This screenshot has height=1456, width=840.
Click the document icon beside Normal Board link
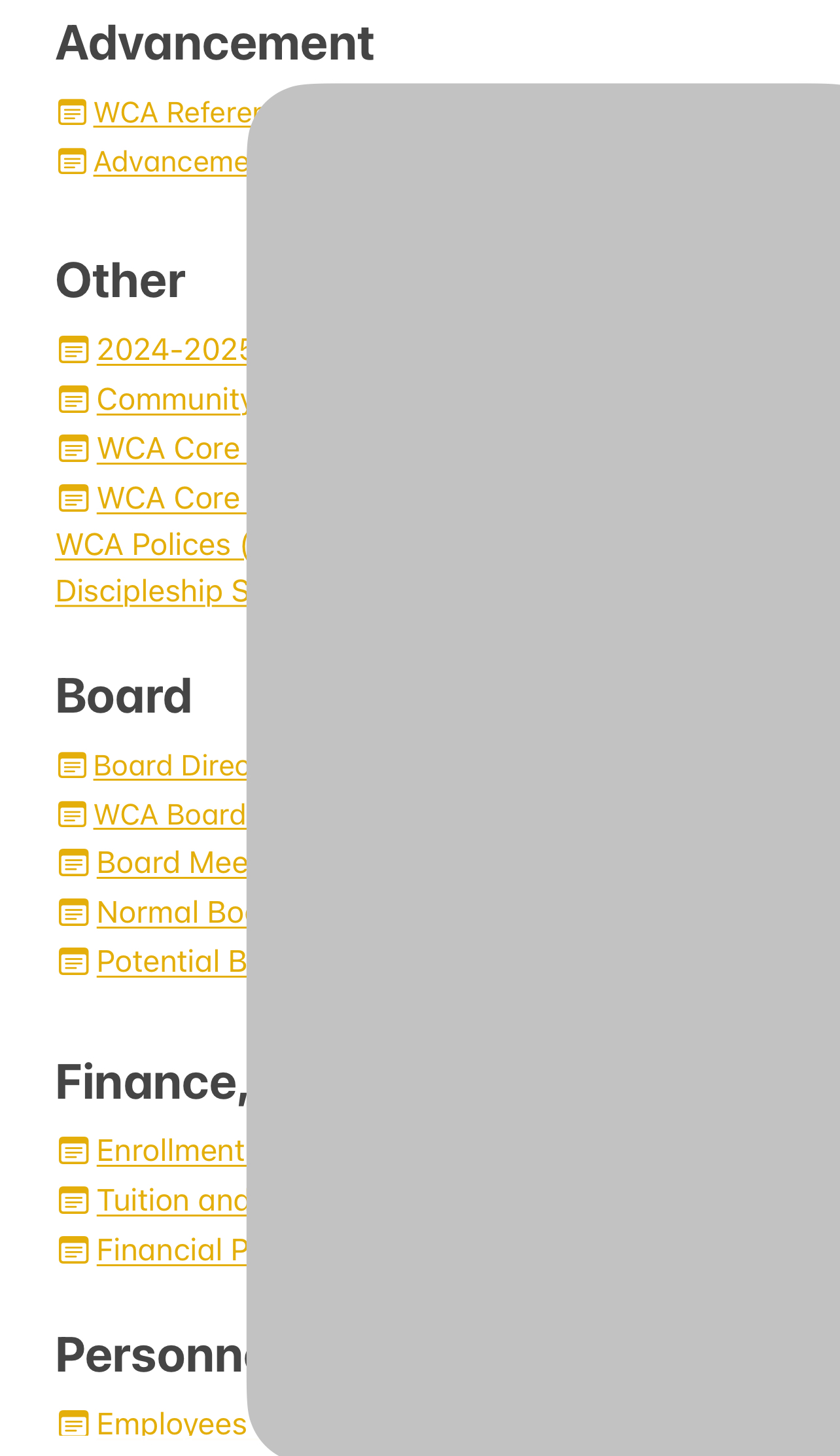73,913
